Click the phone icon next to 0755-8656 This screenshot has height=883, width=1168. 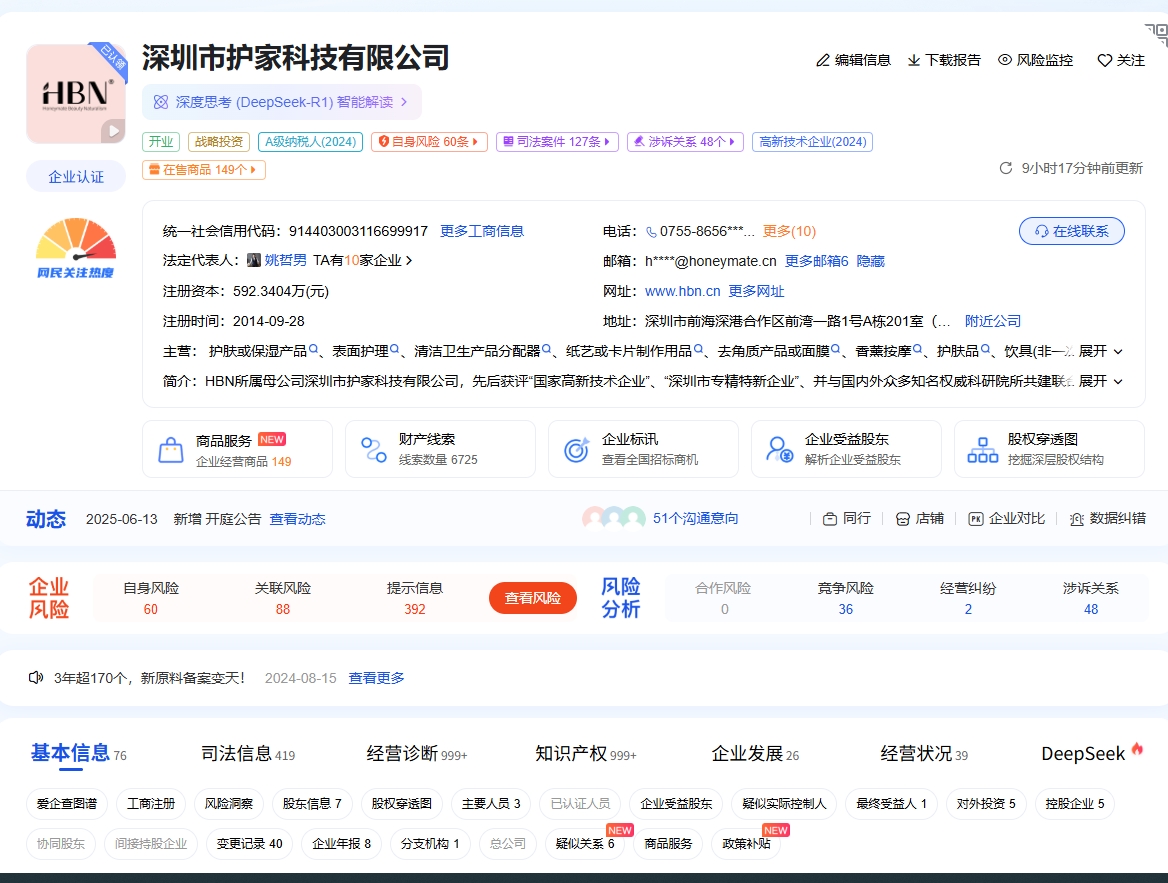(x=651, y=232)
